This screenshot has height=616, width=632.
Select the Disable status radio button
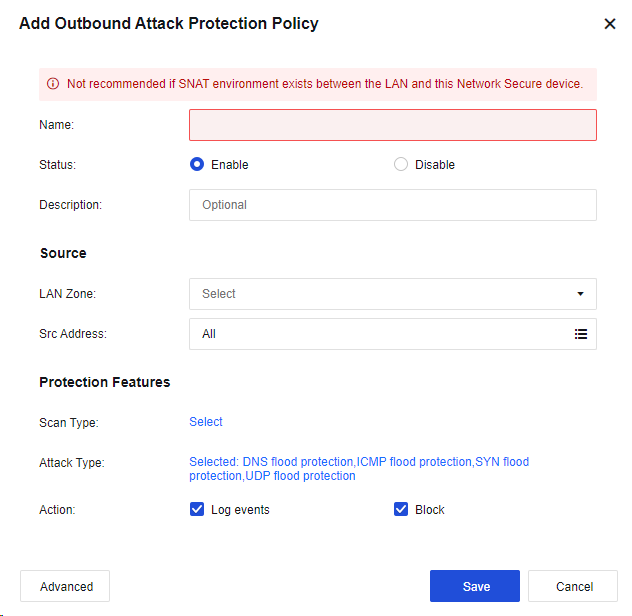click(x=401, y=164)
